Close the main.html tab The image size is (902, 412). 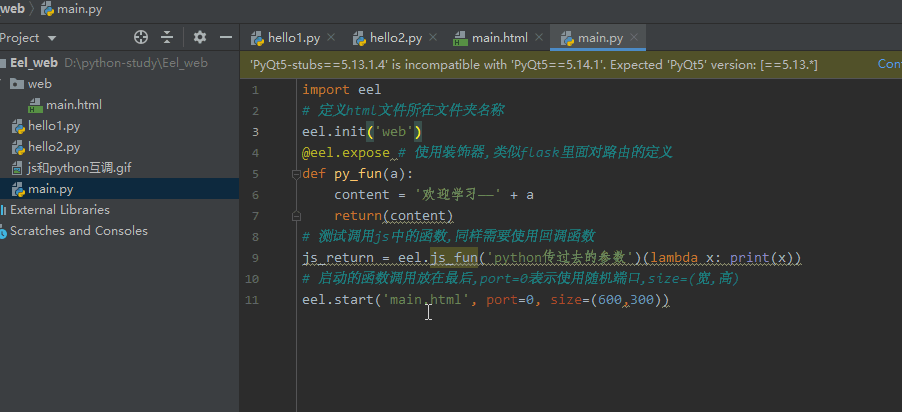[x=538, y=38]
